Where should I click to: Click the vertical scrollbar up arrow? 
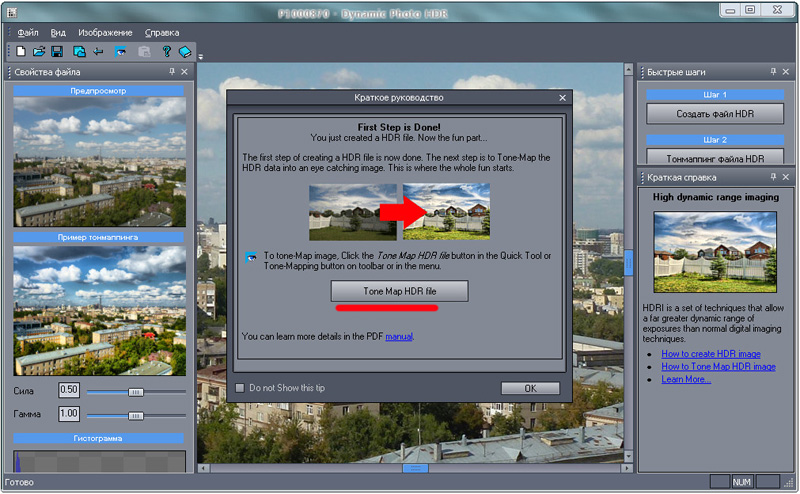(629, 70)
